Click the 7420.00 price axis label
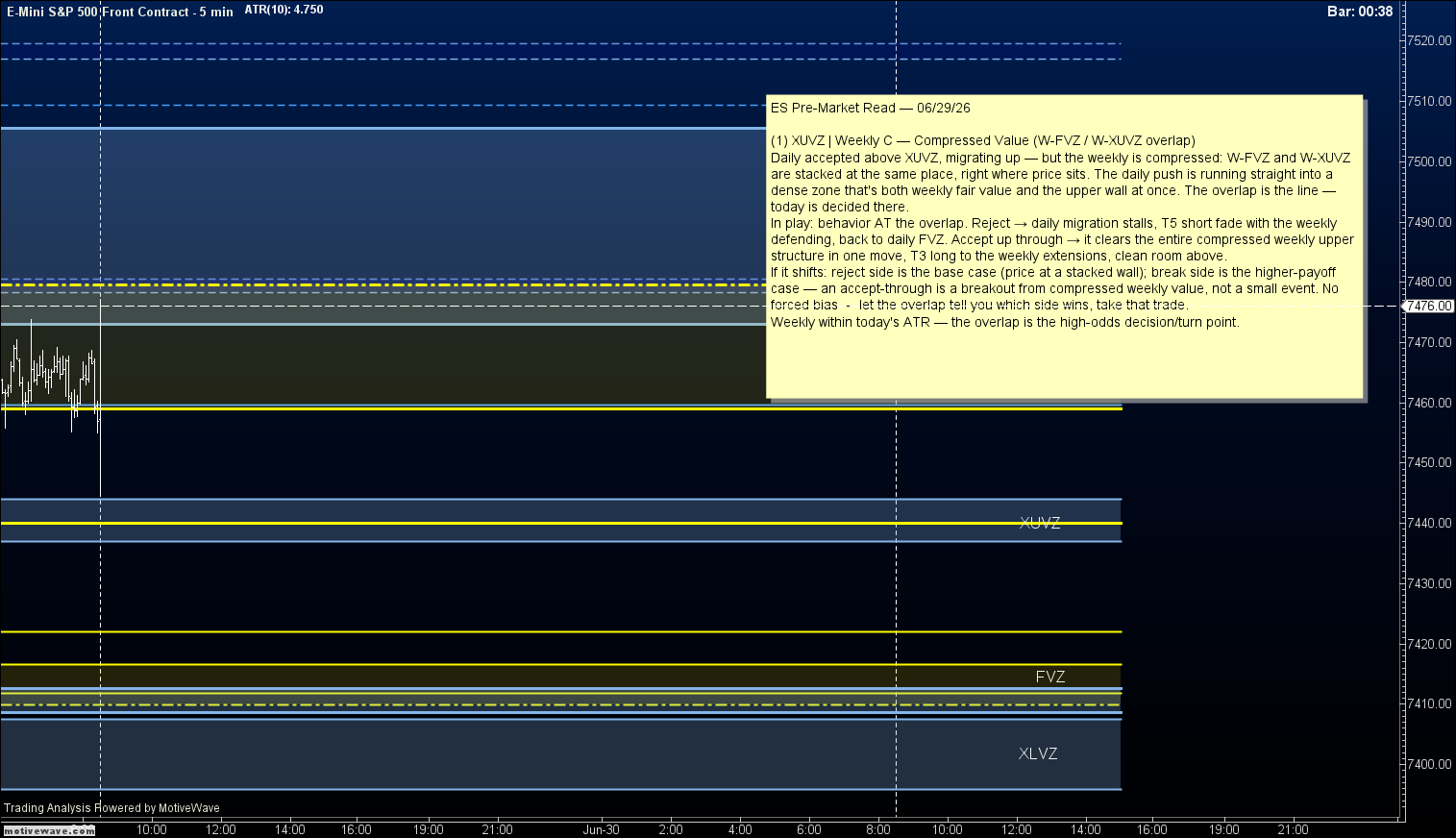 click(1429, 644)
